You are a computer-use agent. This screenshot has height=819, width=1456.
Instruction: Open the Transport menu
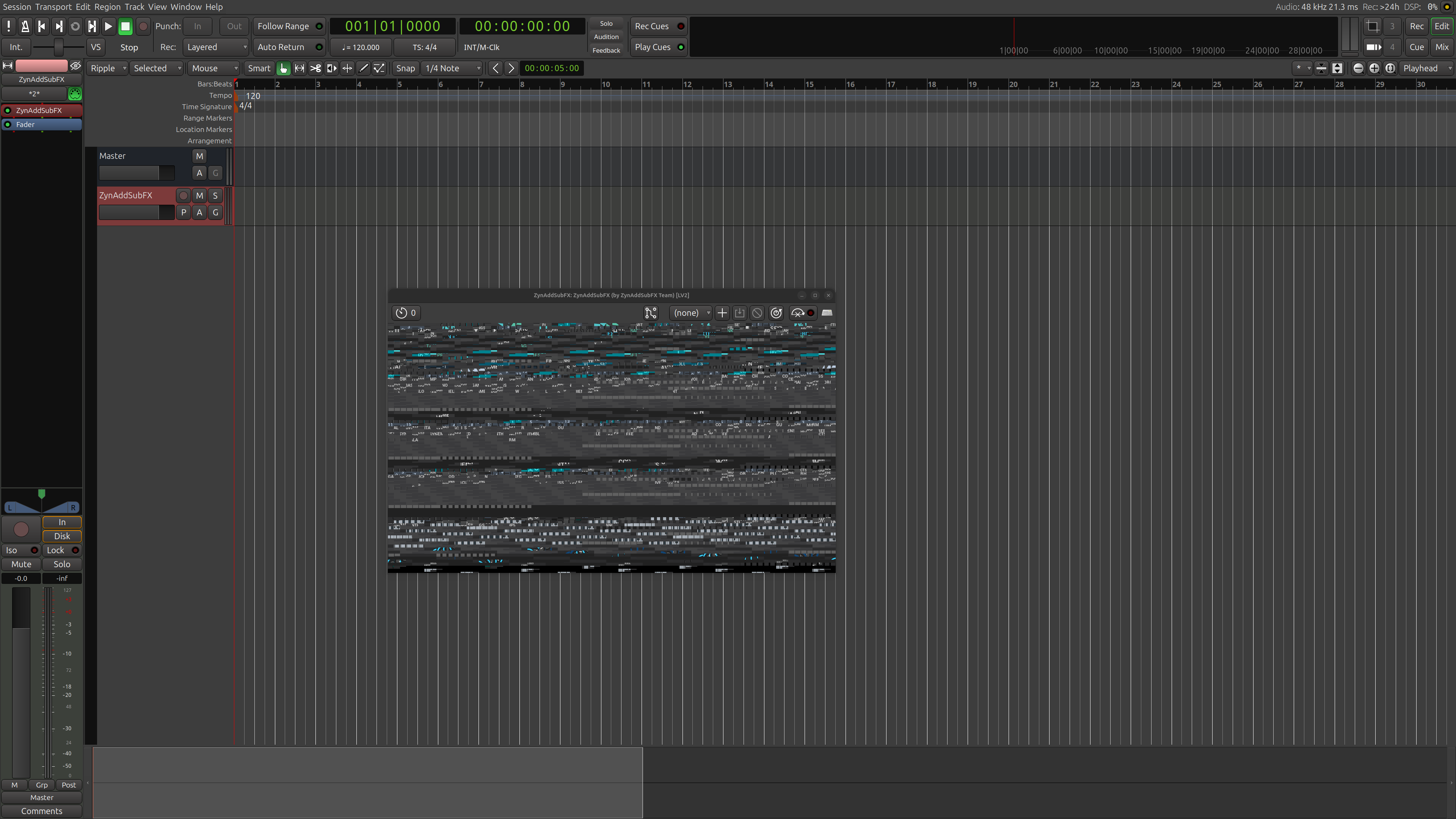point(53,7)
